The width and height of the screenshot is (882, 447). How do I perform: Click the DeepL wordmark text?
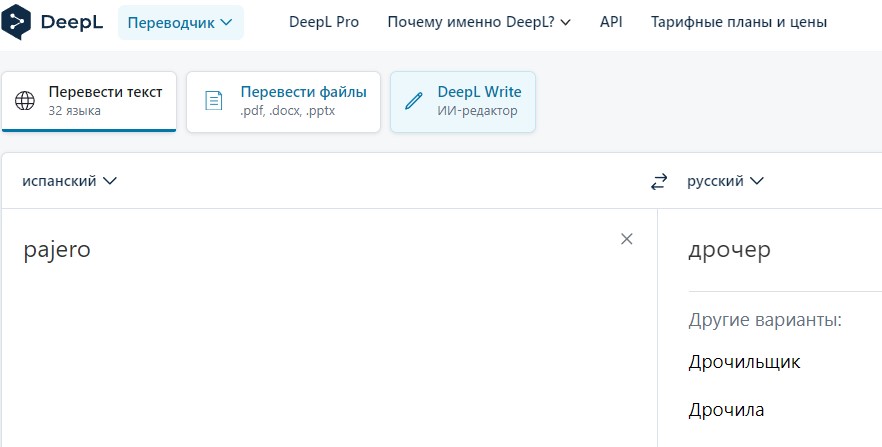tap(72, 22)
